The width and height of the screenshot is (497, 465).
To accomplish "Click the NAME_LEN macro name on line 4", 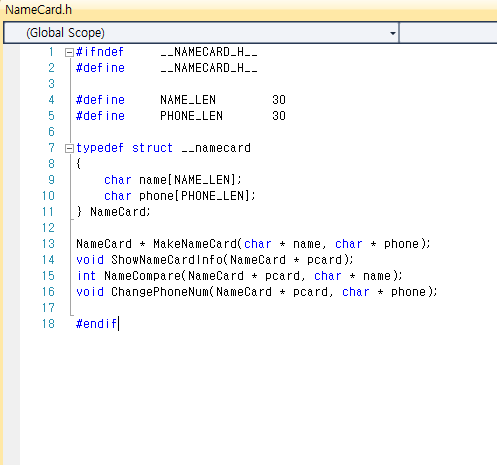I will click(x=188, y=100).
